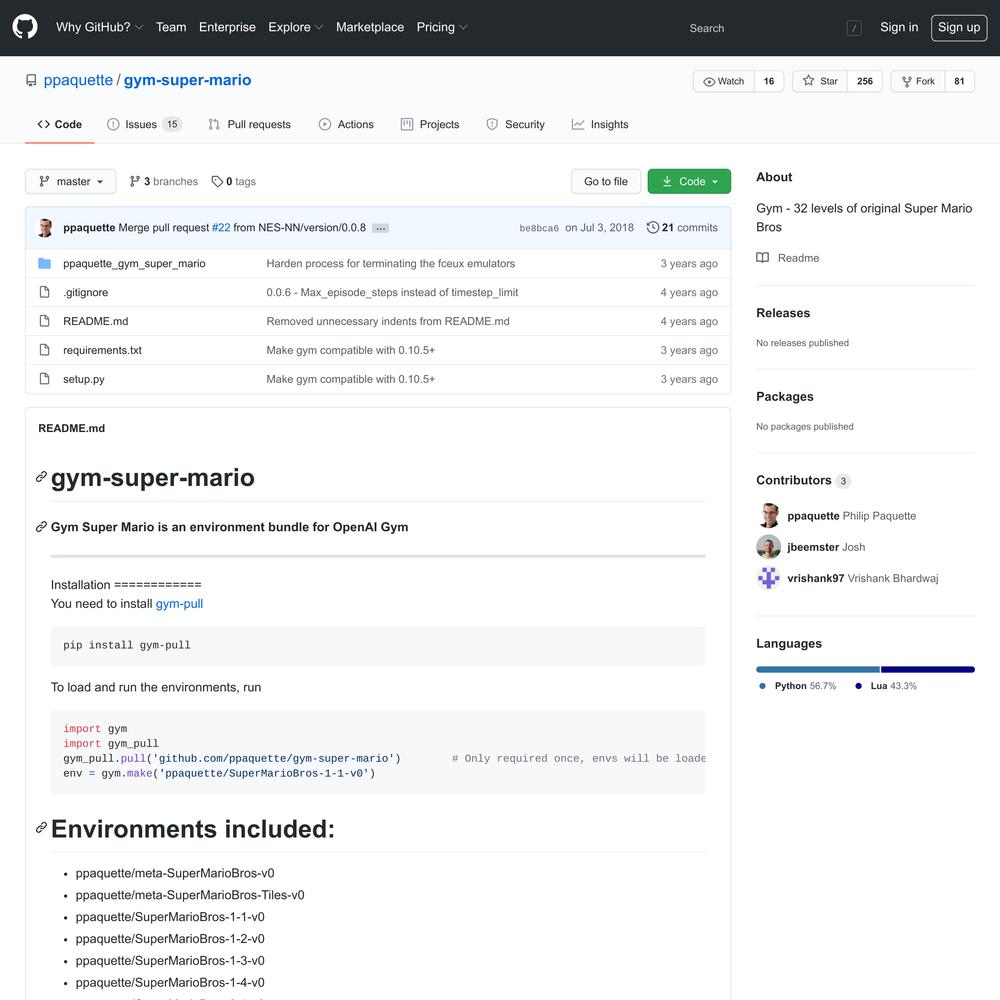
Task: Open the ppaquette owner link
Action: [x=78, y=80]
